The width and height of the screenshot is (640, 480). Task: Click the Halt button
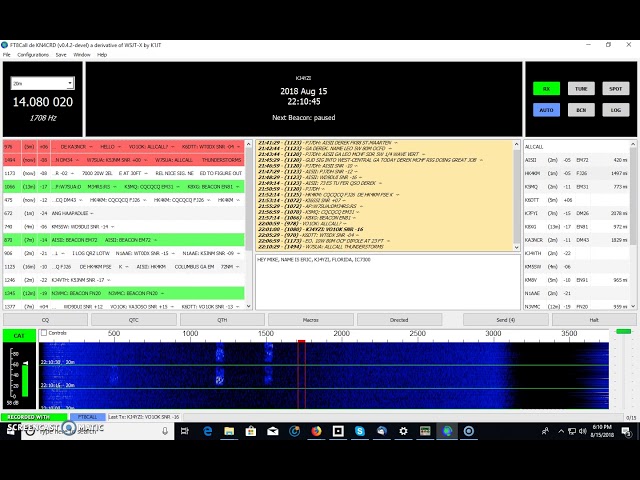[x=594, y=320]
